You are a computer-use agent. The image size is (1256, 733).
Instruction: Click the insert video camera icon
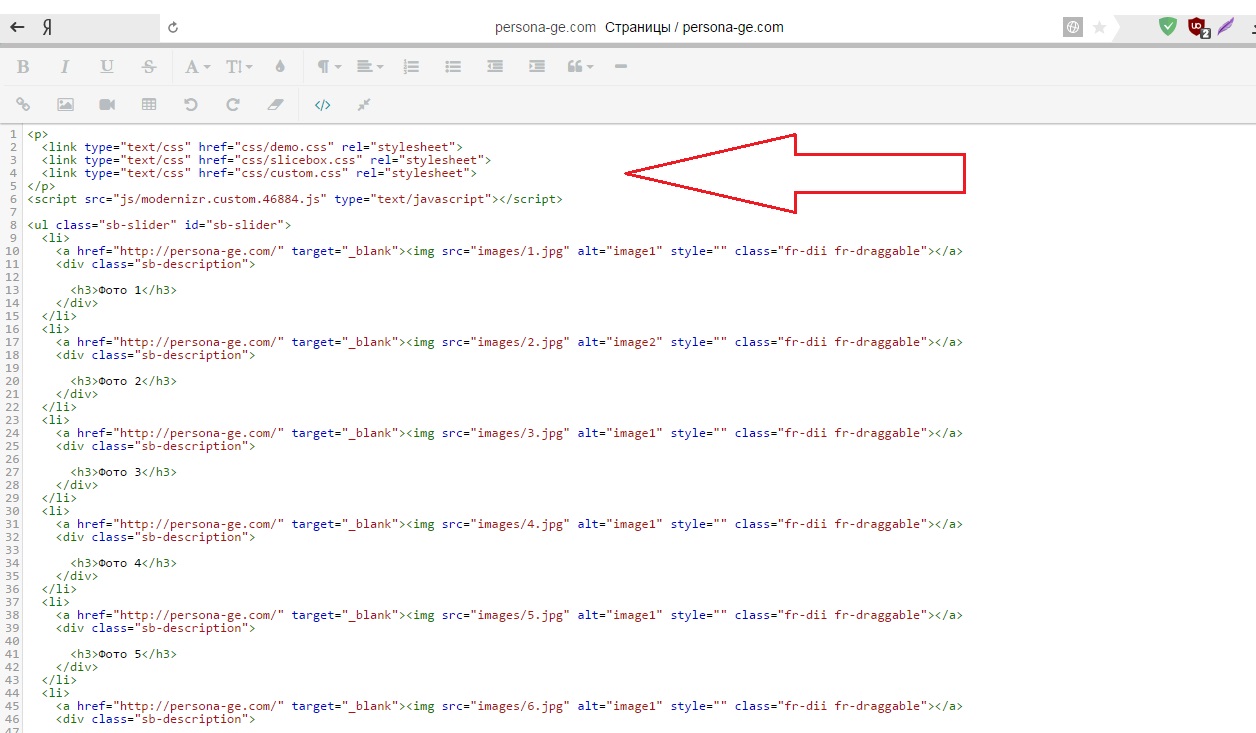coord(107,104)
